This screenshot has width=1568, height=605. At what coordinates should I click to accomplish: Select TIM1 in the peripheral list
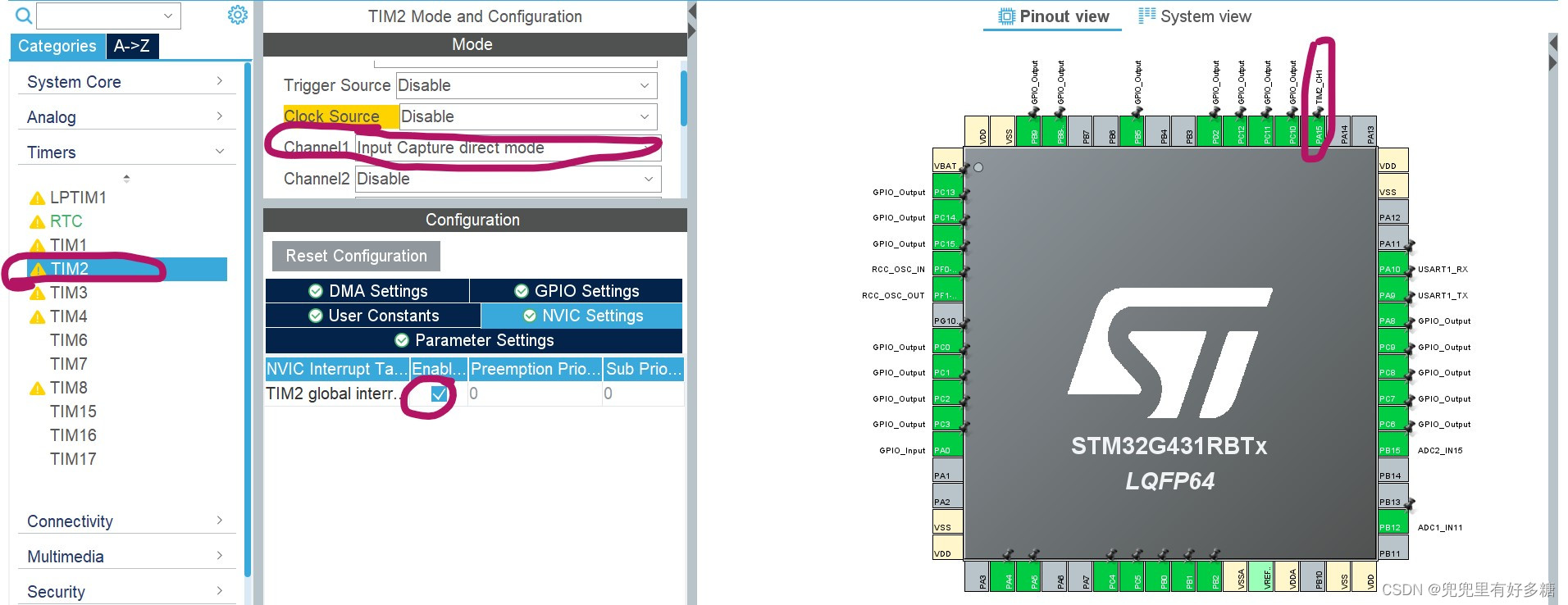(68, 245)
